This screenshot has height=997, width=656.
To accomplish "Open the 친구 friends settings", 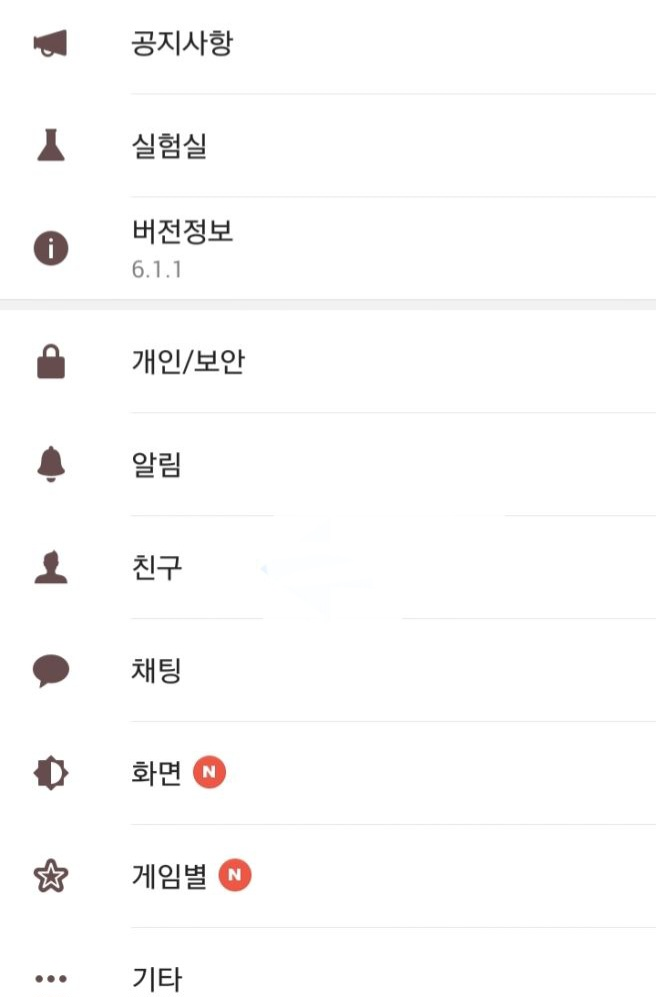I will pyautogui.click(x=156, y=568).
